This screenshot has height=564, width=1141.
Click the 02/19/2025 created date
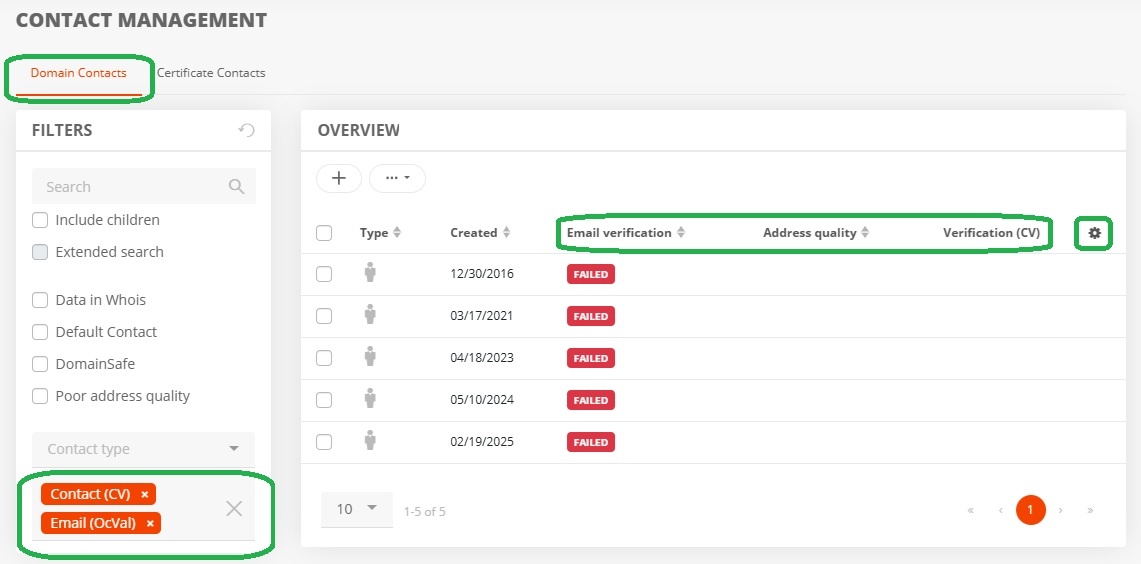coord(482,442)
